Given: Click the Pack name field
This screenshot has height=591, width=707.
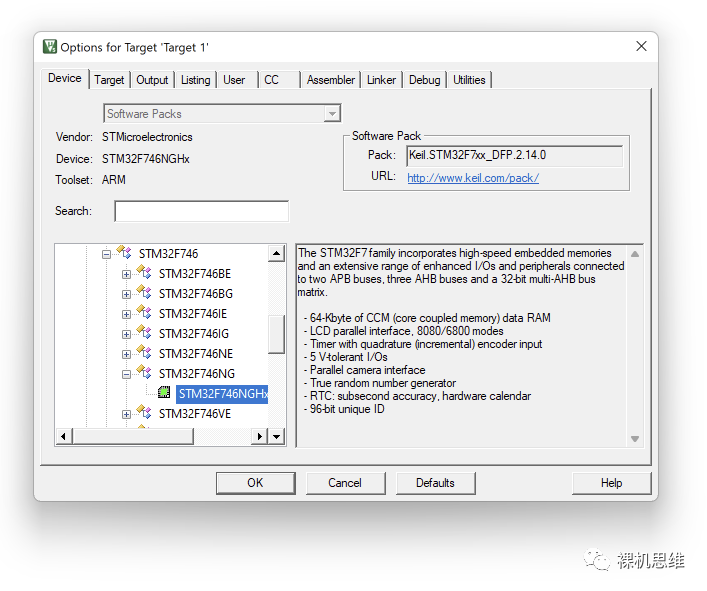Looking at the screenshot, I should click(x=514, y=156).
